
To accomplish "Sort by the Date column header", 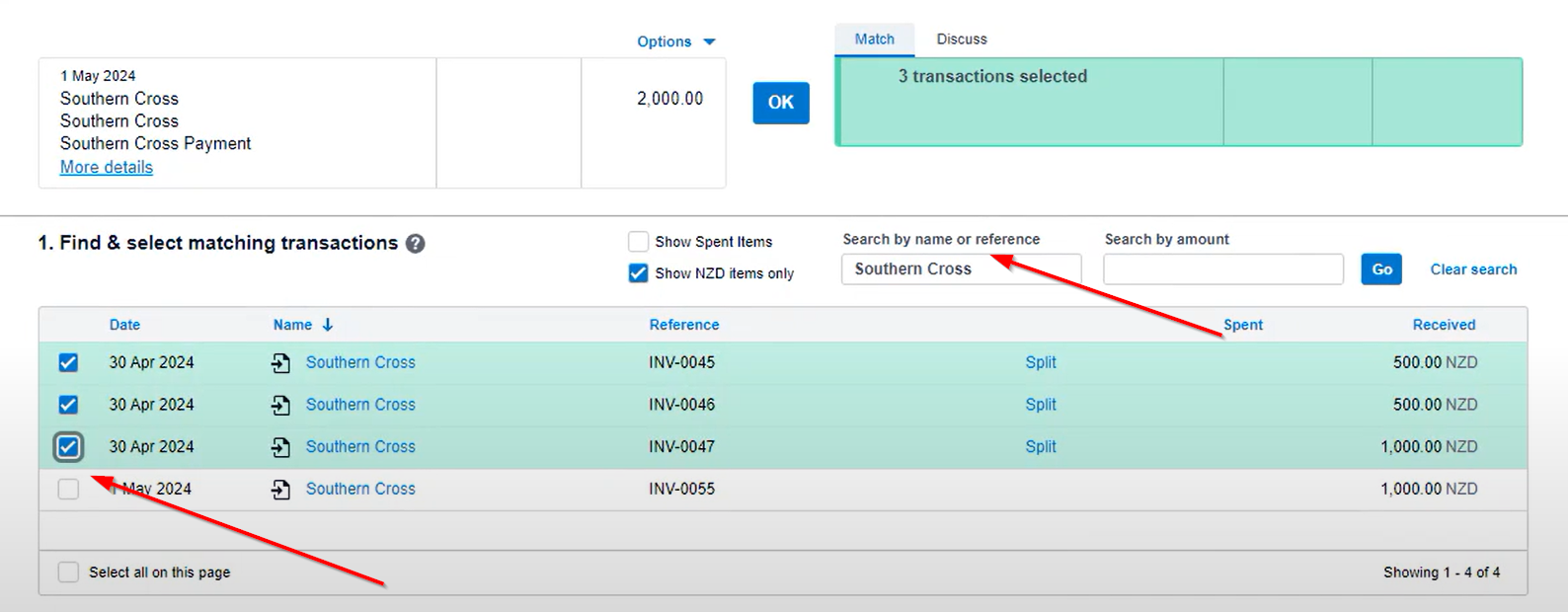I will [124, 325].
